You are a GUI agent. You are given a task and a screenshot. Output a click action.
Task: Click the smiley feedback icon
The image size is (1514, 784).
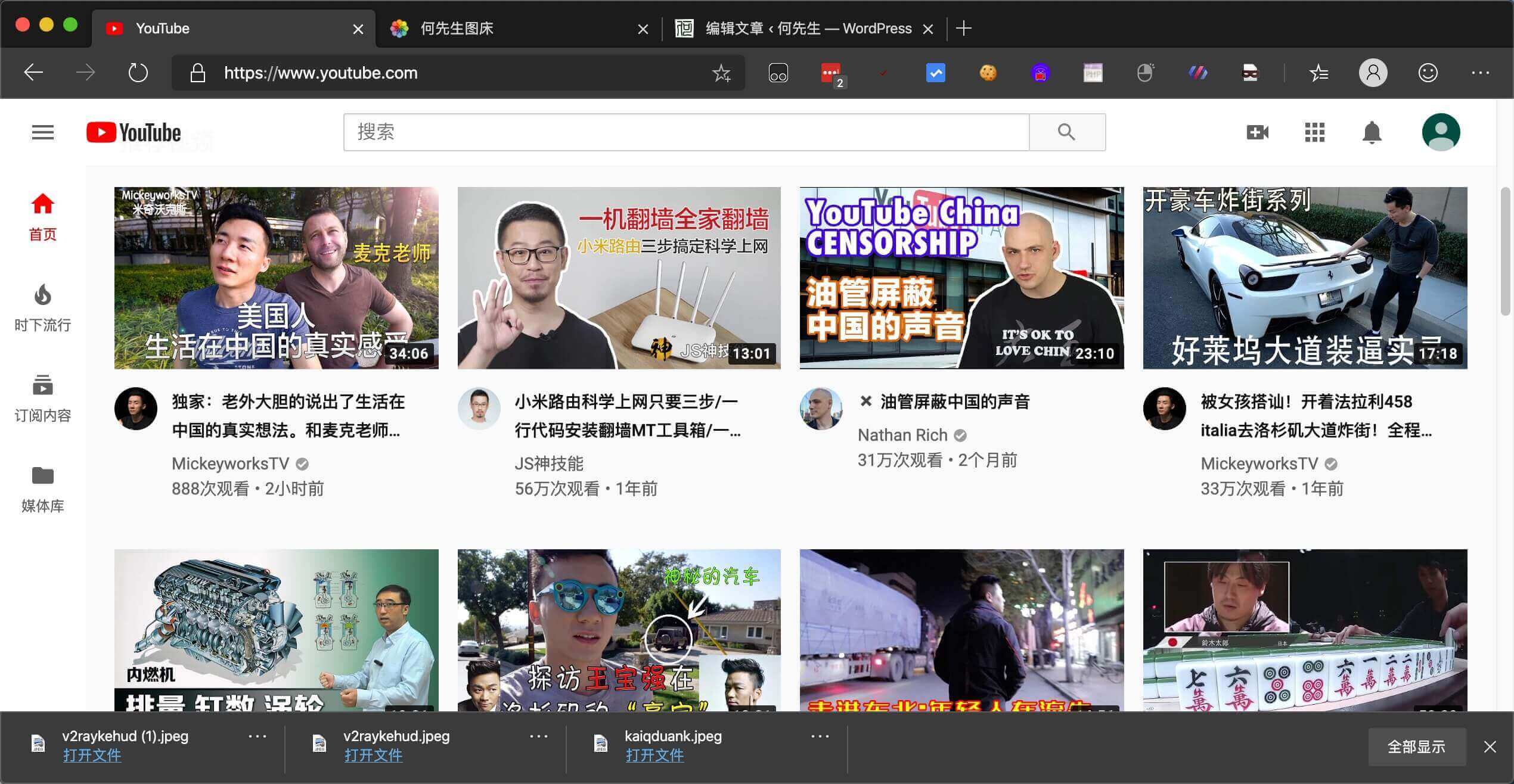(x=1428, y=73)
